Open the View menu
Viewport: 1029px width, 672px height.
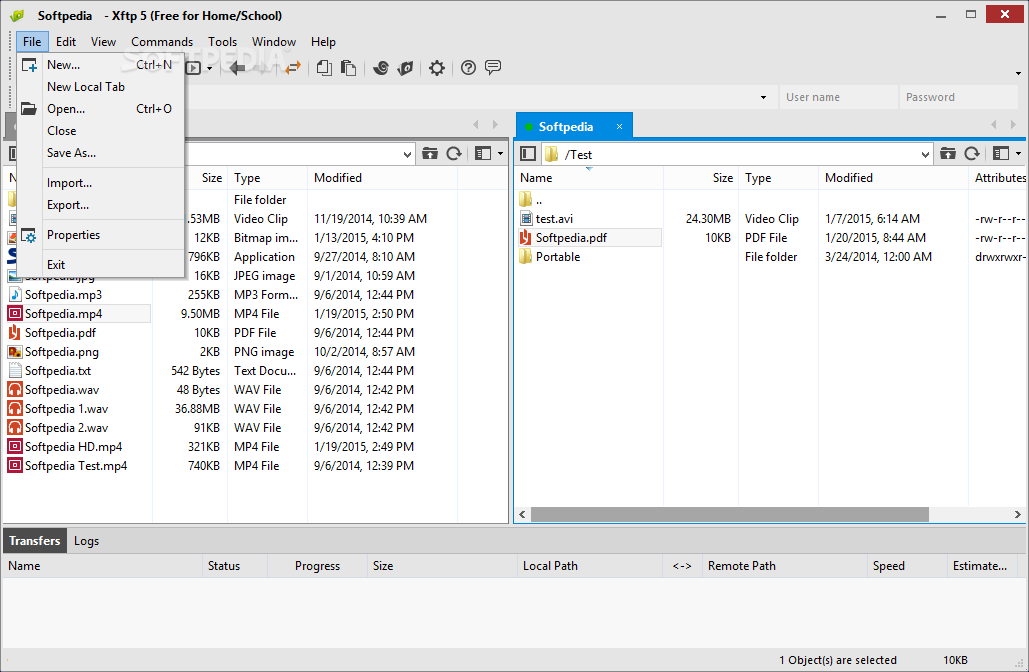coord(103,41)
